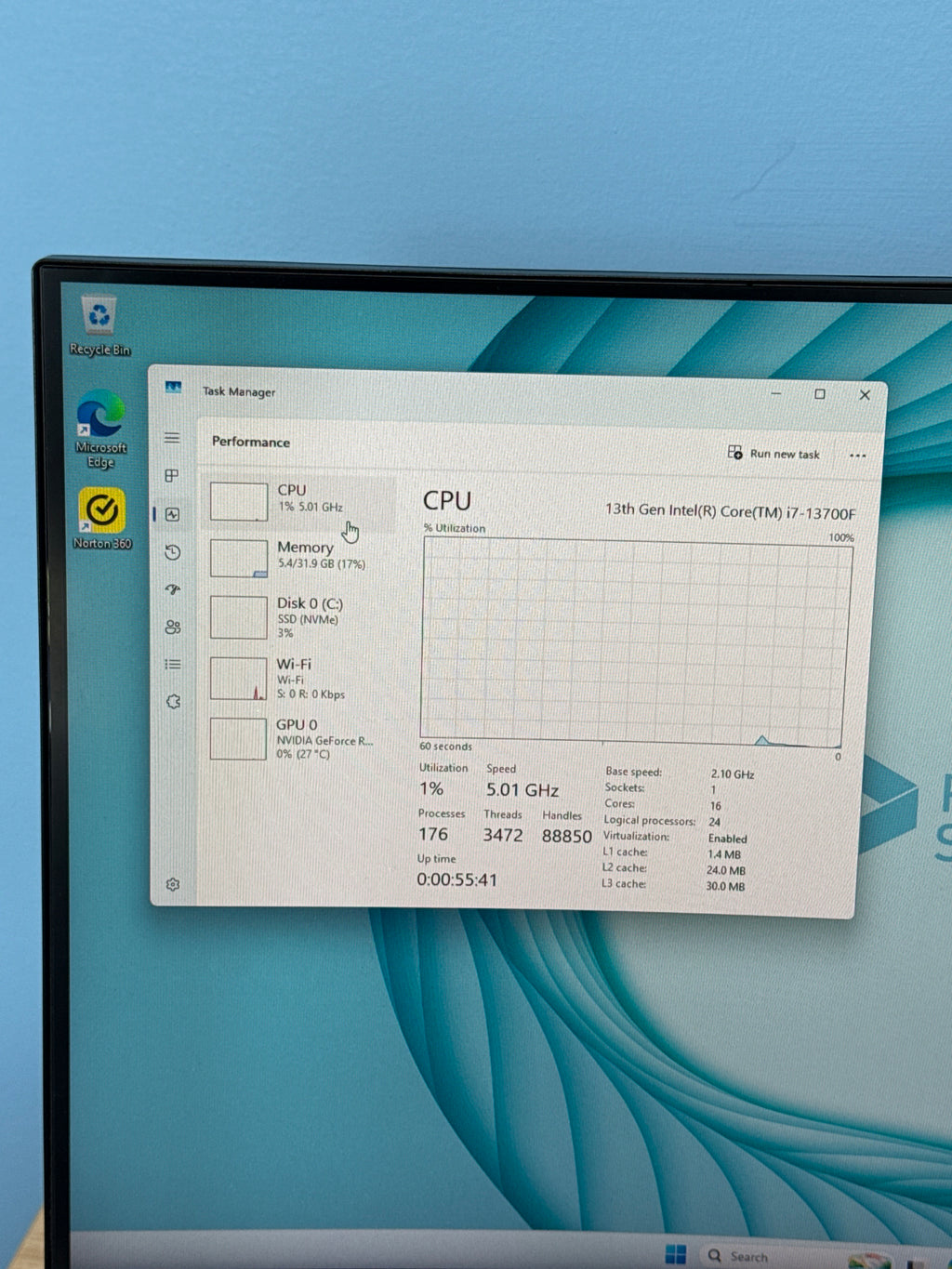The height and width of the screenshot is (1269, 952).
Task: Maximize the Task Manager window
Action: click(820, 394)
